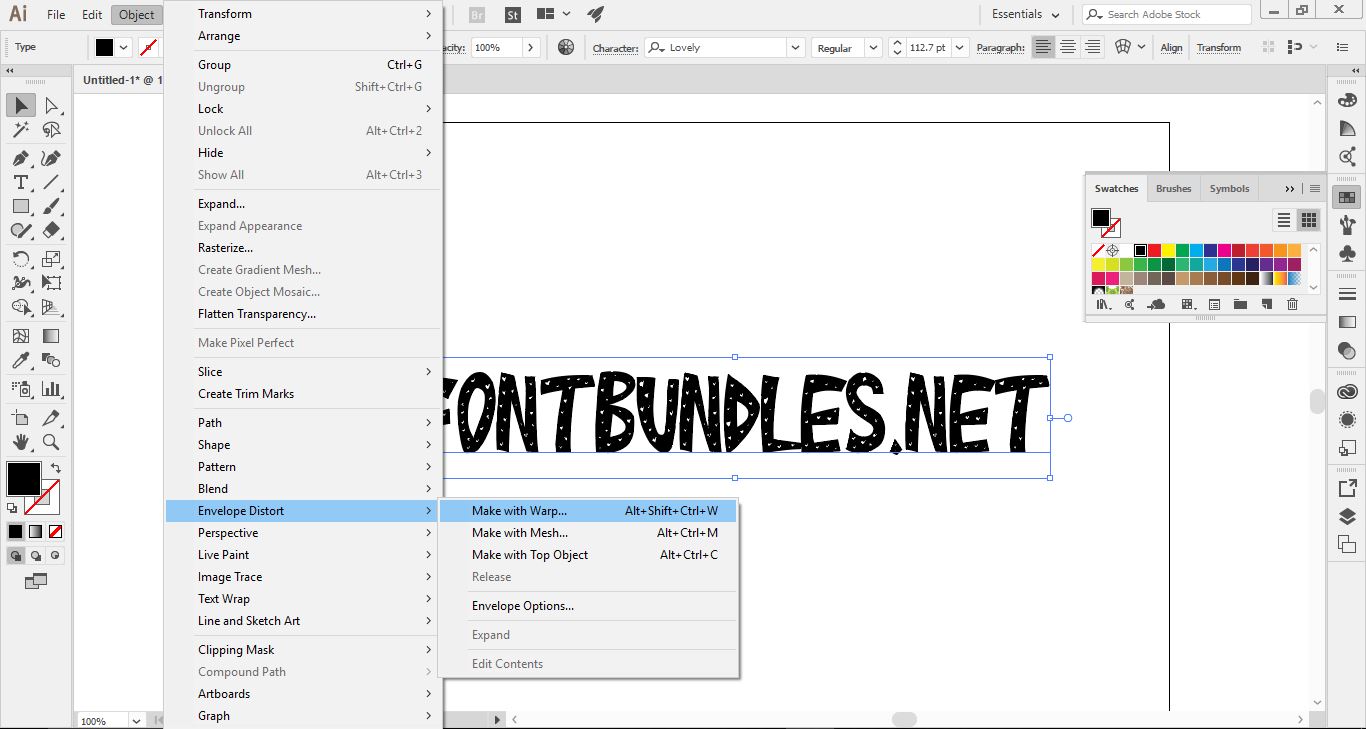This screenshot has height=729, width=1366.
Task: Set paragraph align left
Action: pyautogui.click(x=1043, y=47)
